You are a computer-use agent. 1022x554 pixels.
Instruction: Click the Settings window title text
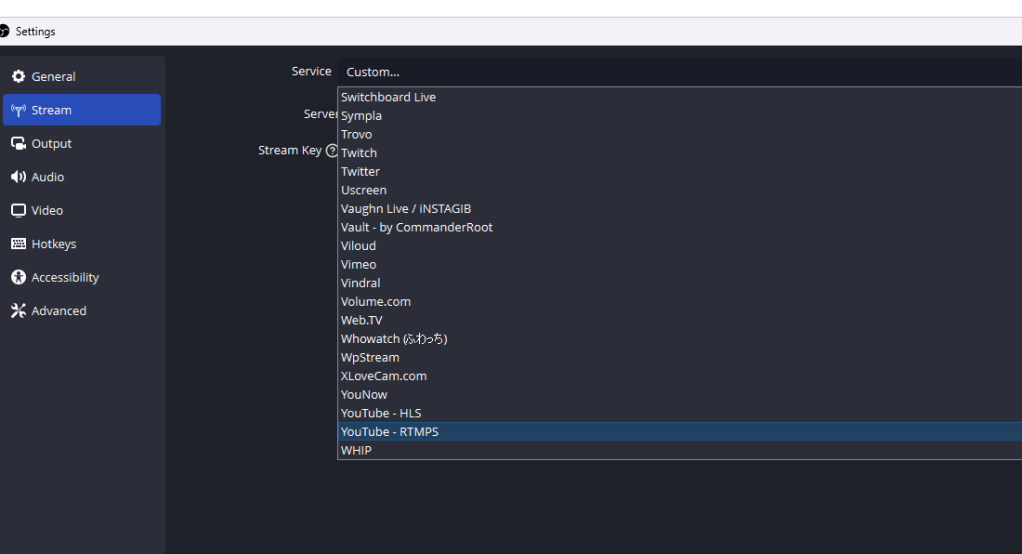[x=35, y=31]
